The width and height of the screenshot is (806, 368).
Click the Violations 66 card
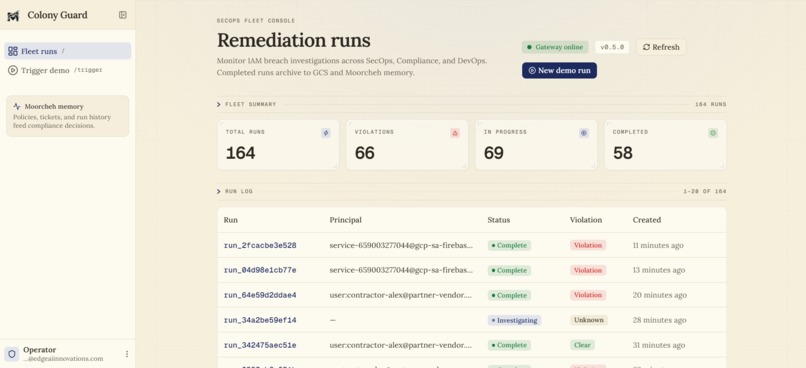pyautogui.click(x=407, y=145)
